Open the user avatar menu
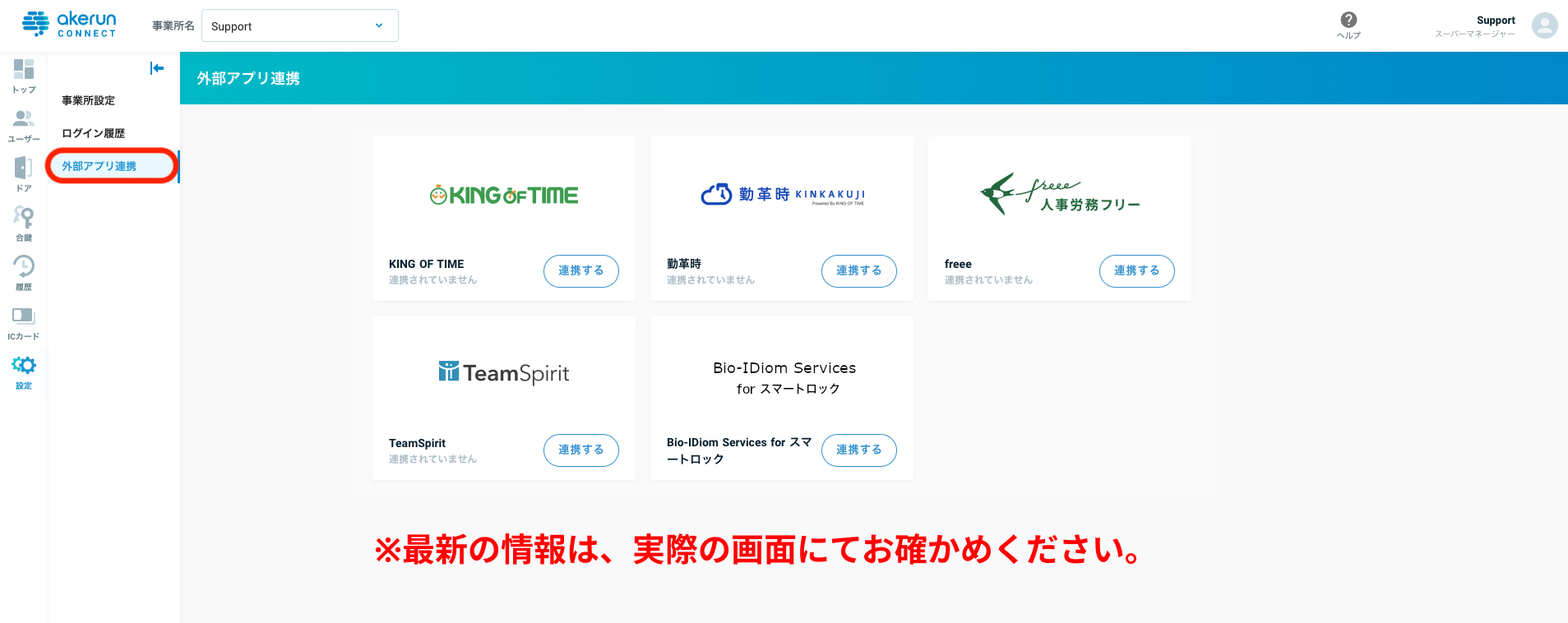This screenshot has height=623, width=1568. point(1545,25)
